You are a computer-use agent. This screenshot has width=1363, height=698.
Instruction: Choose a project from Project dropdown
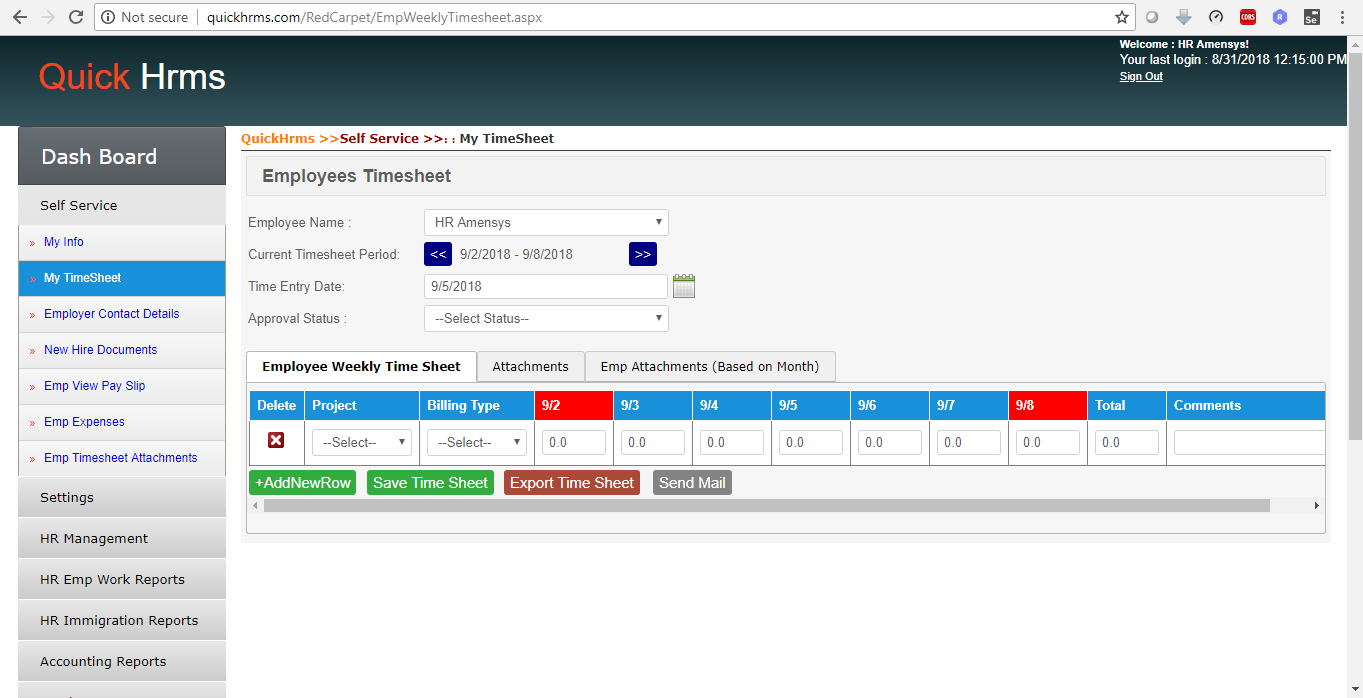362,442
